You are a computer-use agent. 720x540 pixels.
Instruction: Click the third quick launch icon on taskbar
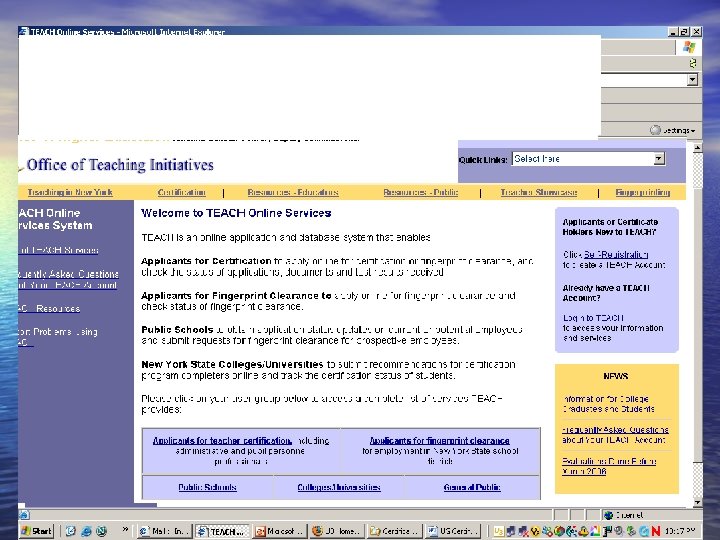coord(101,531)
